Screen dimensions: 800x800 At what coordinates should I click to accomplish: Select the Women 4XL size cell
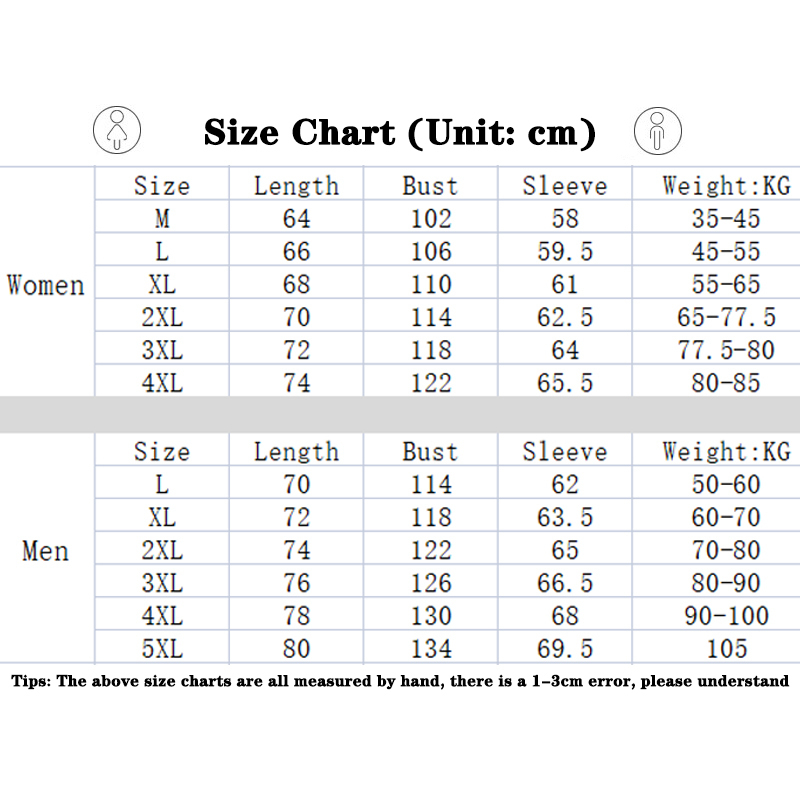(162, 383)
